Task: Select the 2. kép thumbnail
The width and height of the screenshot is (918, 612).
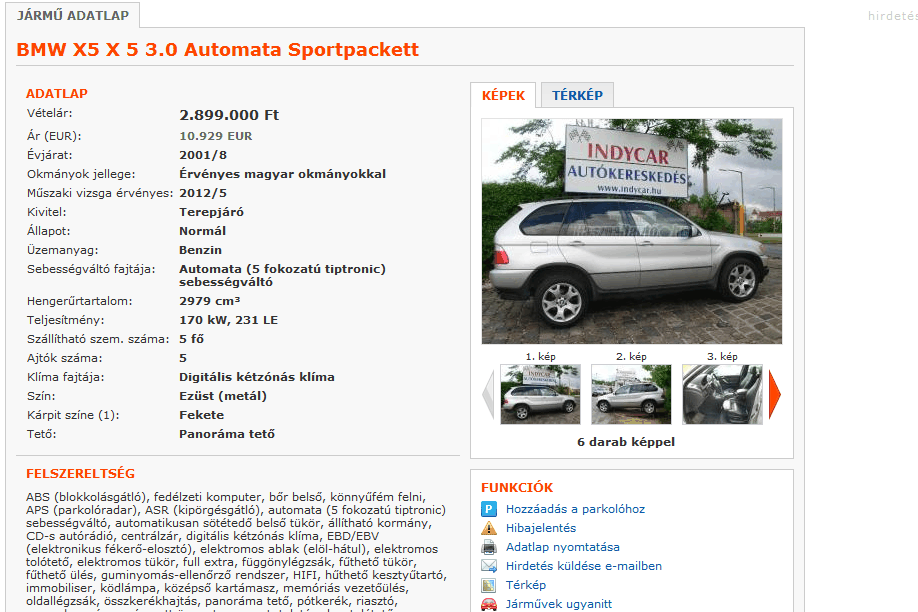Action: coord(631,394)
